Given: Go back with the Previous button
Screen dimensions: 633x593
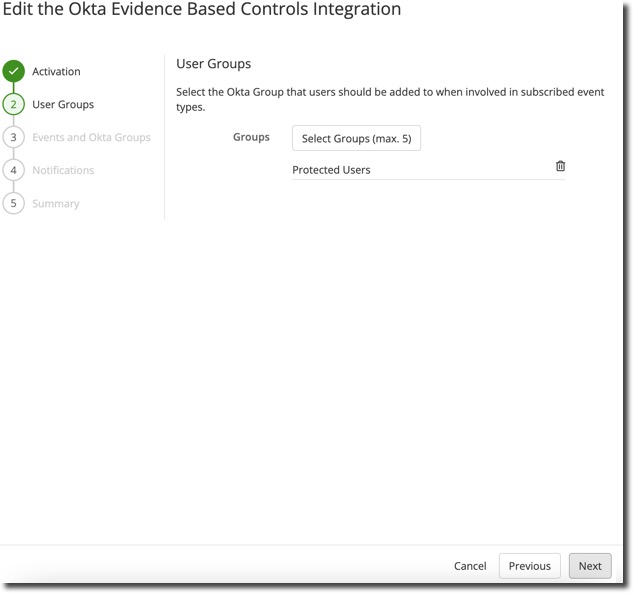Looking at the screenshot, I should click(530, 566).
